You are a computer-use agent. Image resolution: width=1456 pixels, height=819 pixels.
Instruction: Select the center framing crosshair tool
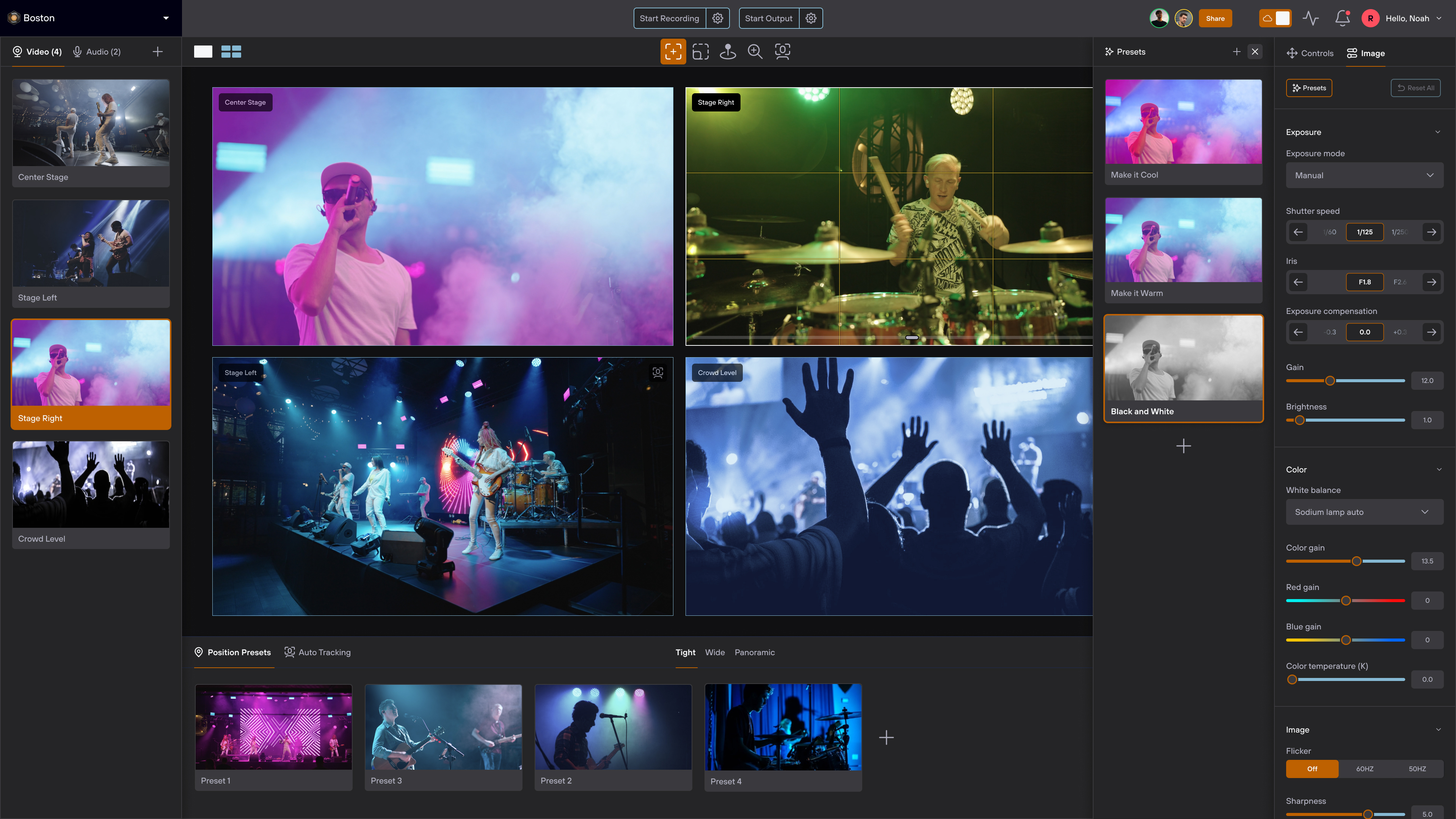click(x=673, y=52)
